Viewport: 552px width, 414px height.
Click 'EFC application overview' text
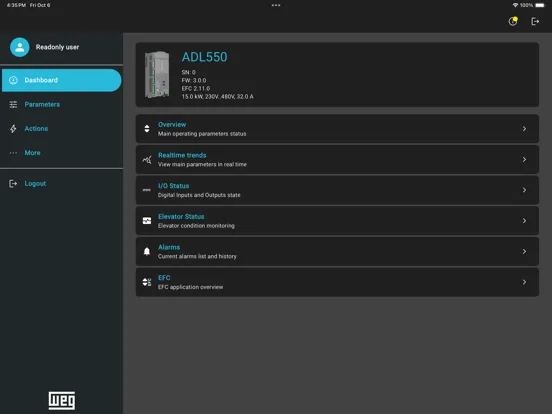click(x=190, y=287)
